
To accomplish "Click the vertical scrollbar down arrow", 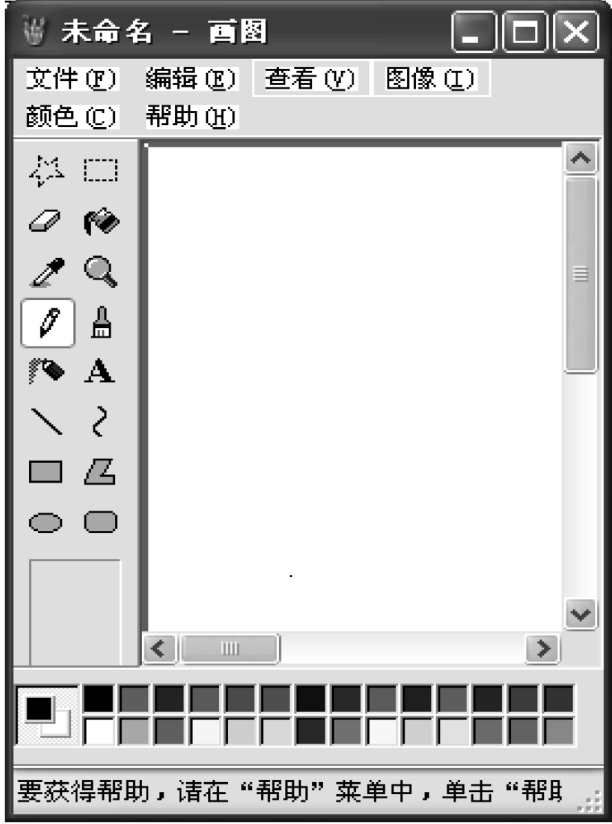I will (x=580, y=614).
